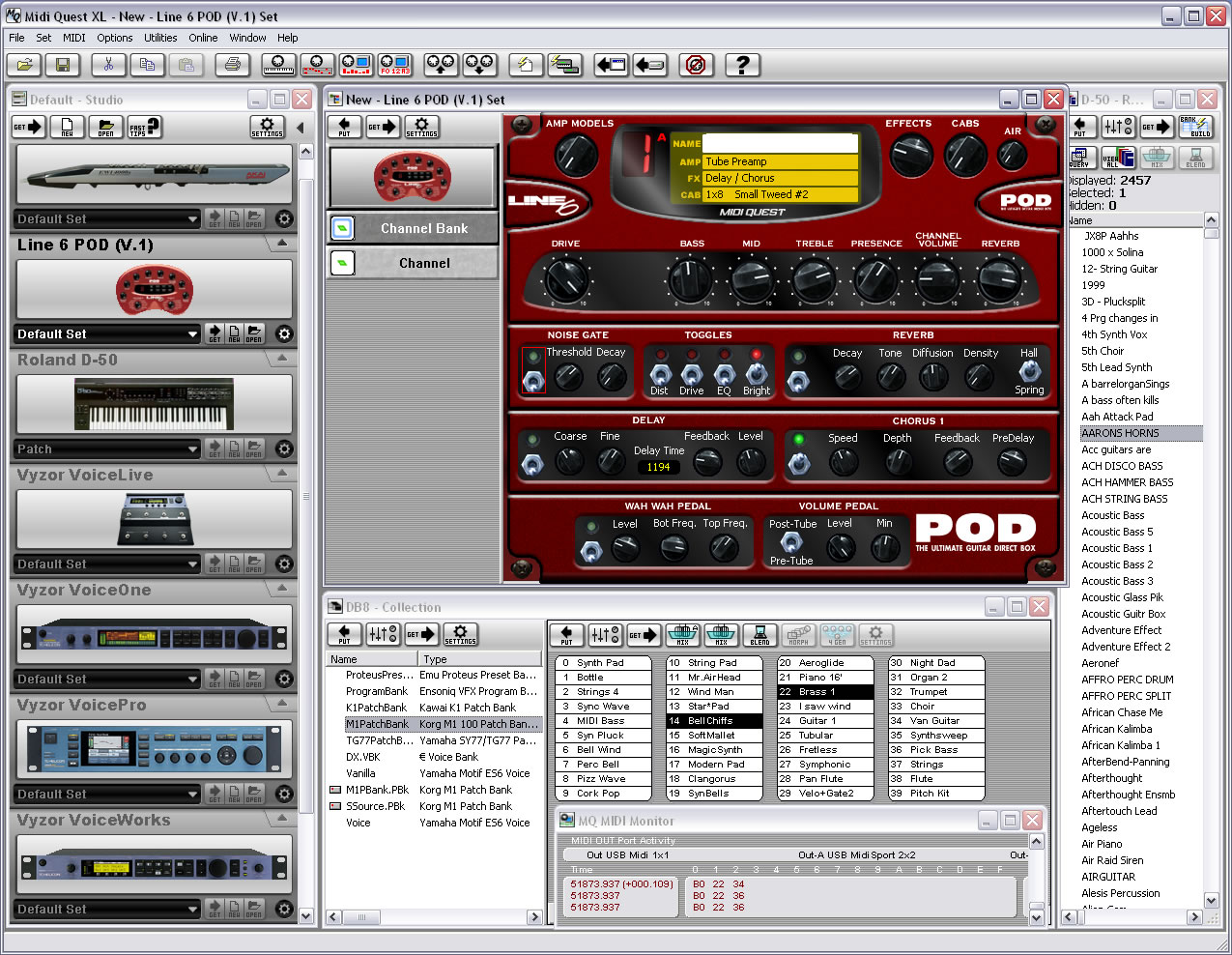
Task: Open the Default Set dropdown under Line 6 POD
Action: click(106, 333)
